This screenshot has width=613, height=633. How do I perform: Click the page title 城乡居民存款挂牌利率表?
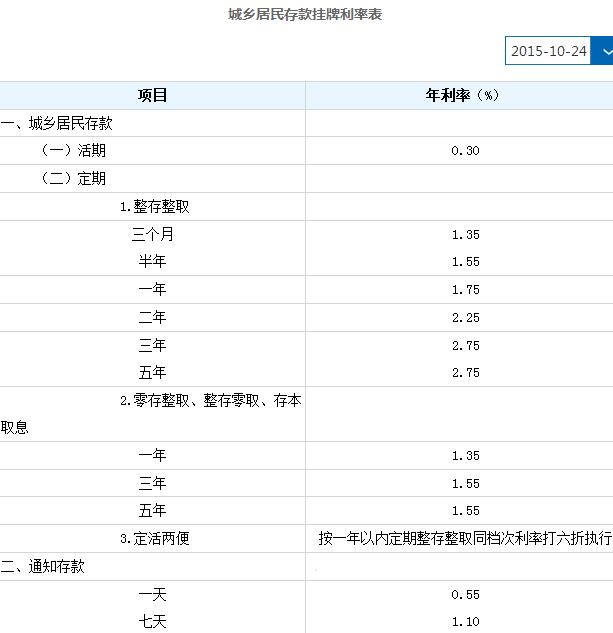305,15
